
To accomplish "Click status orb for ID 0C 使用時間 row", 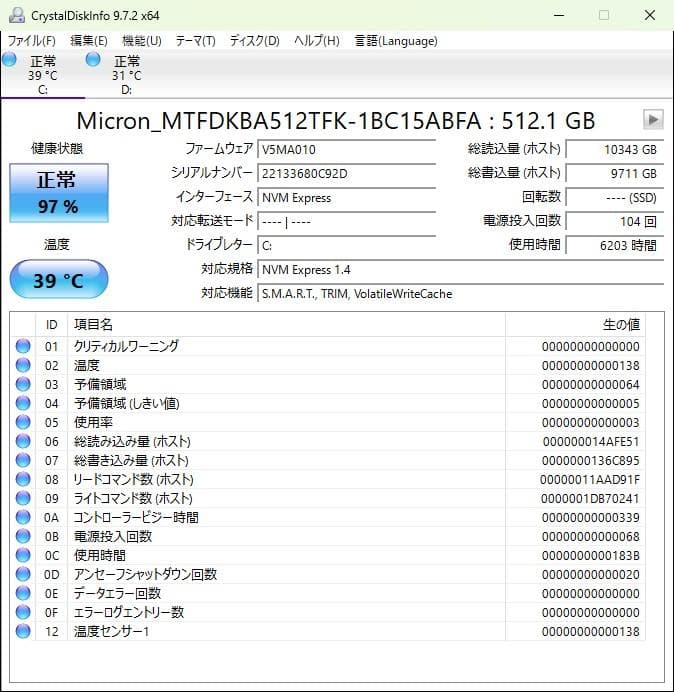I will point(23,555).
